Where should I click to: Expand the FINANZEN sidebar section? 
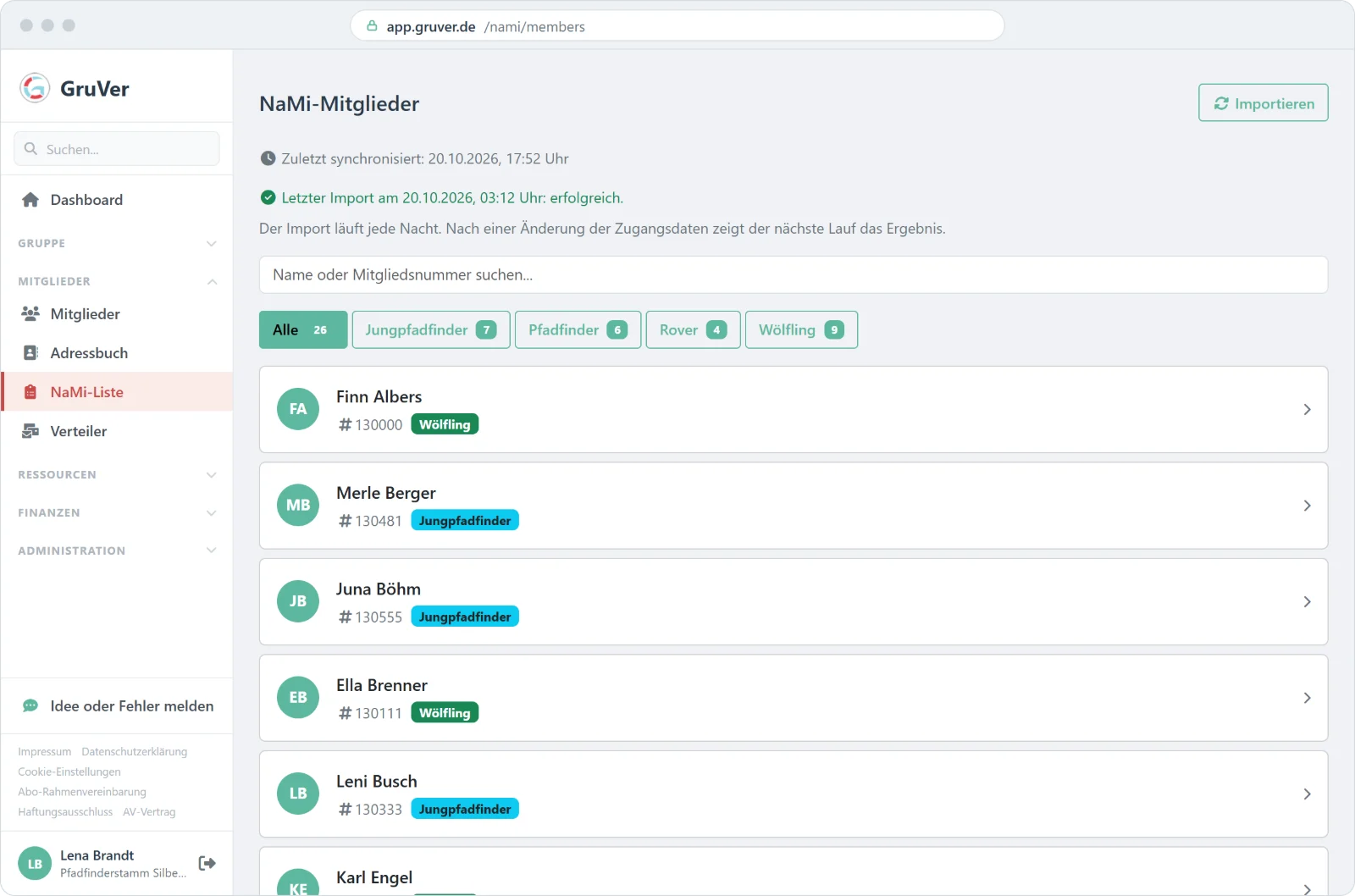117,513
